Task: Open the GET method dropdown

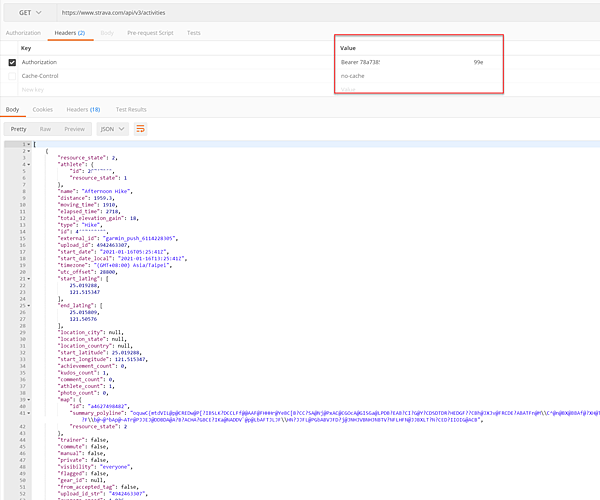Action: click(x=30, y=13)
